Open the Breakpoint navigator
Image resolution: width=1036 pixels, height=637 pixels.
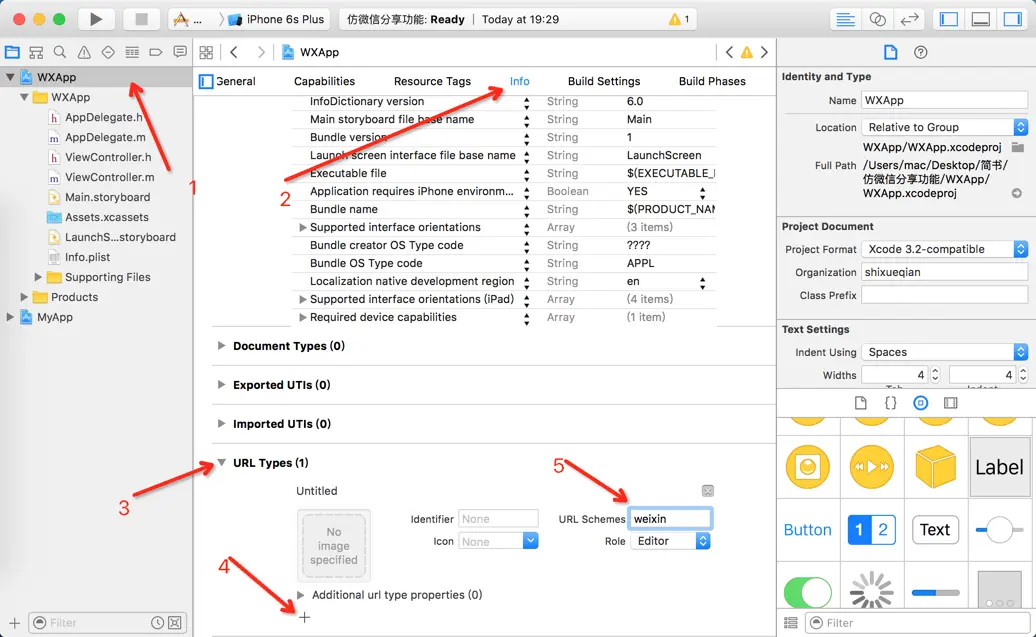pyautogui.click(x=156, y=52)
